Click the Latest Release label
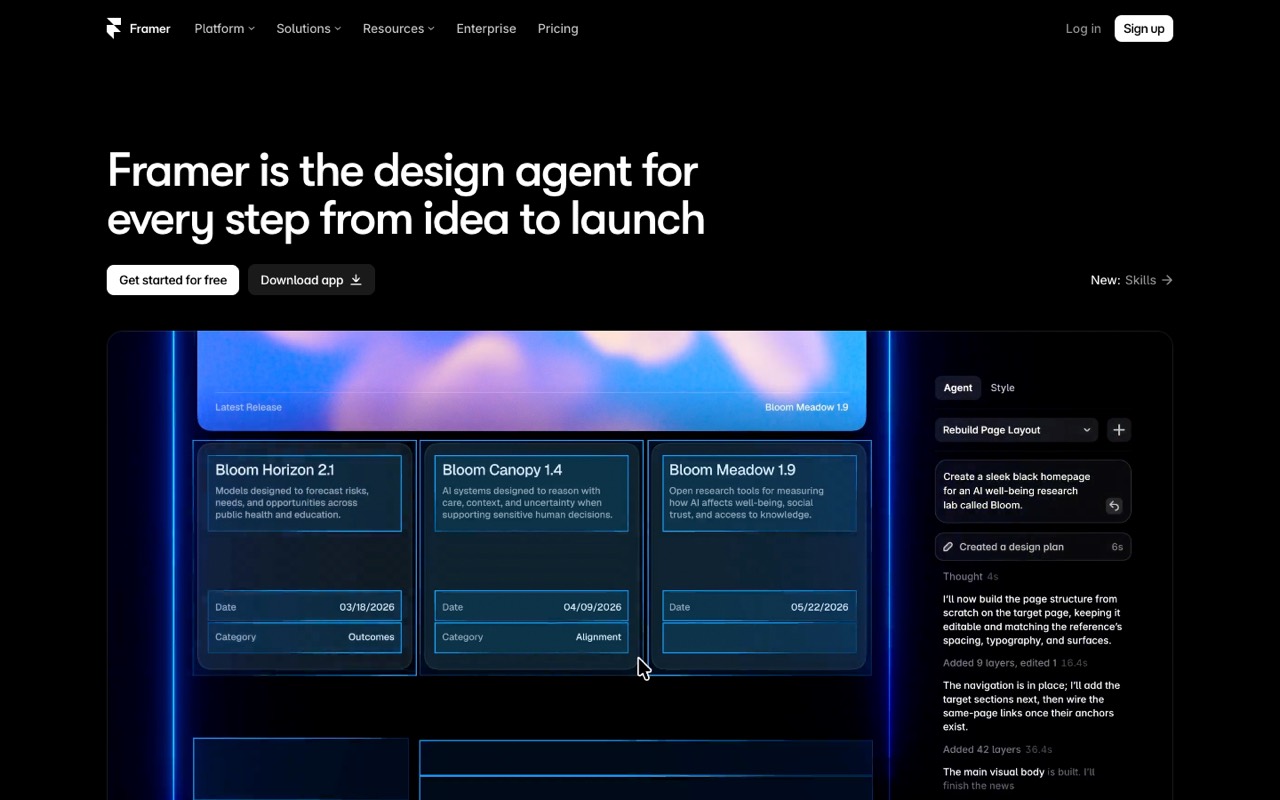 tap(248, 407)
